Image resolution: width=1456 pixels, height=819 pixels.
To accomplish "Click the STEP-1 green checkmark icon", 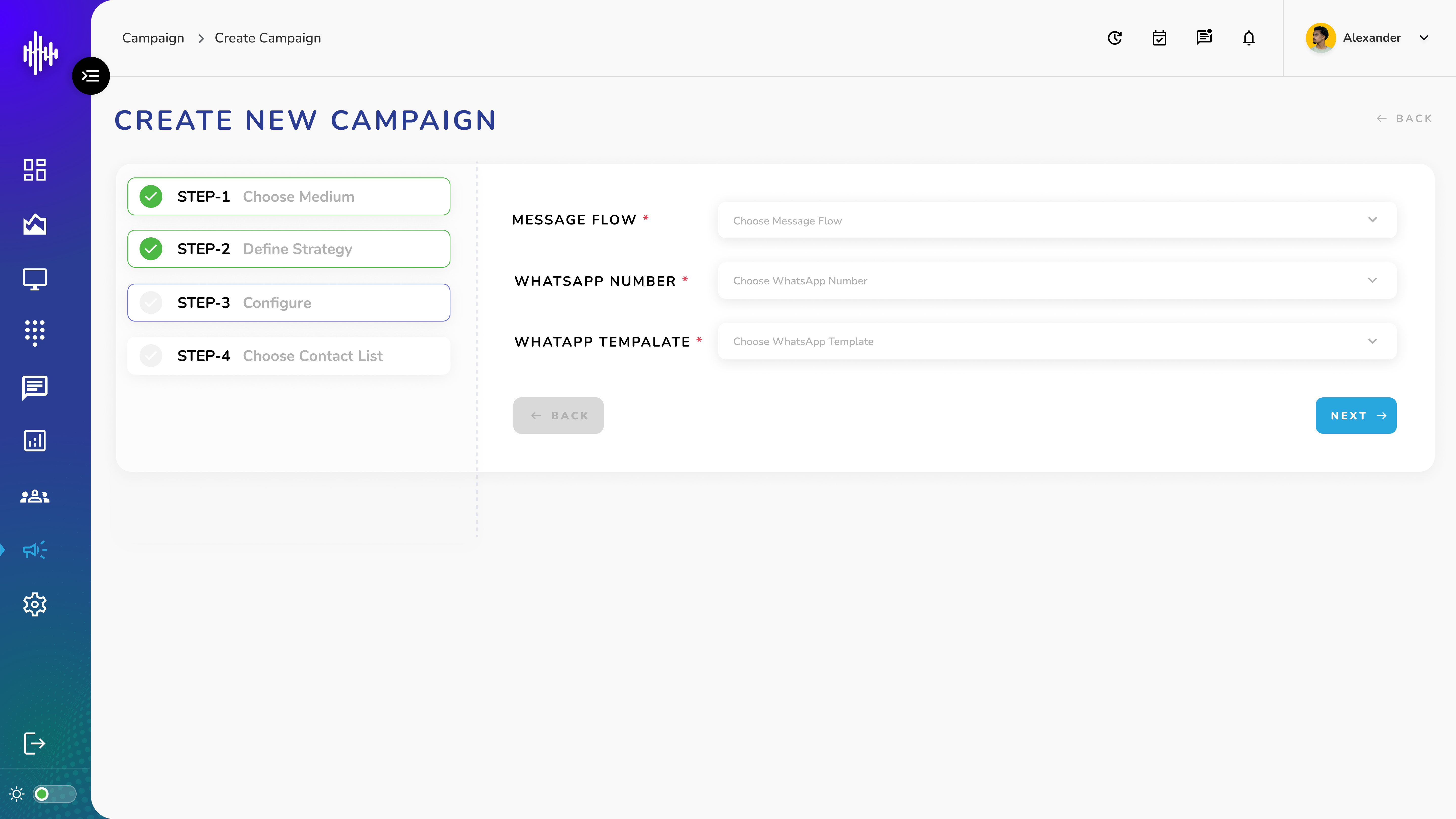I will coord(151,197).
